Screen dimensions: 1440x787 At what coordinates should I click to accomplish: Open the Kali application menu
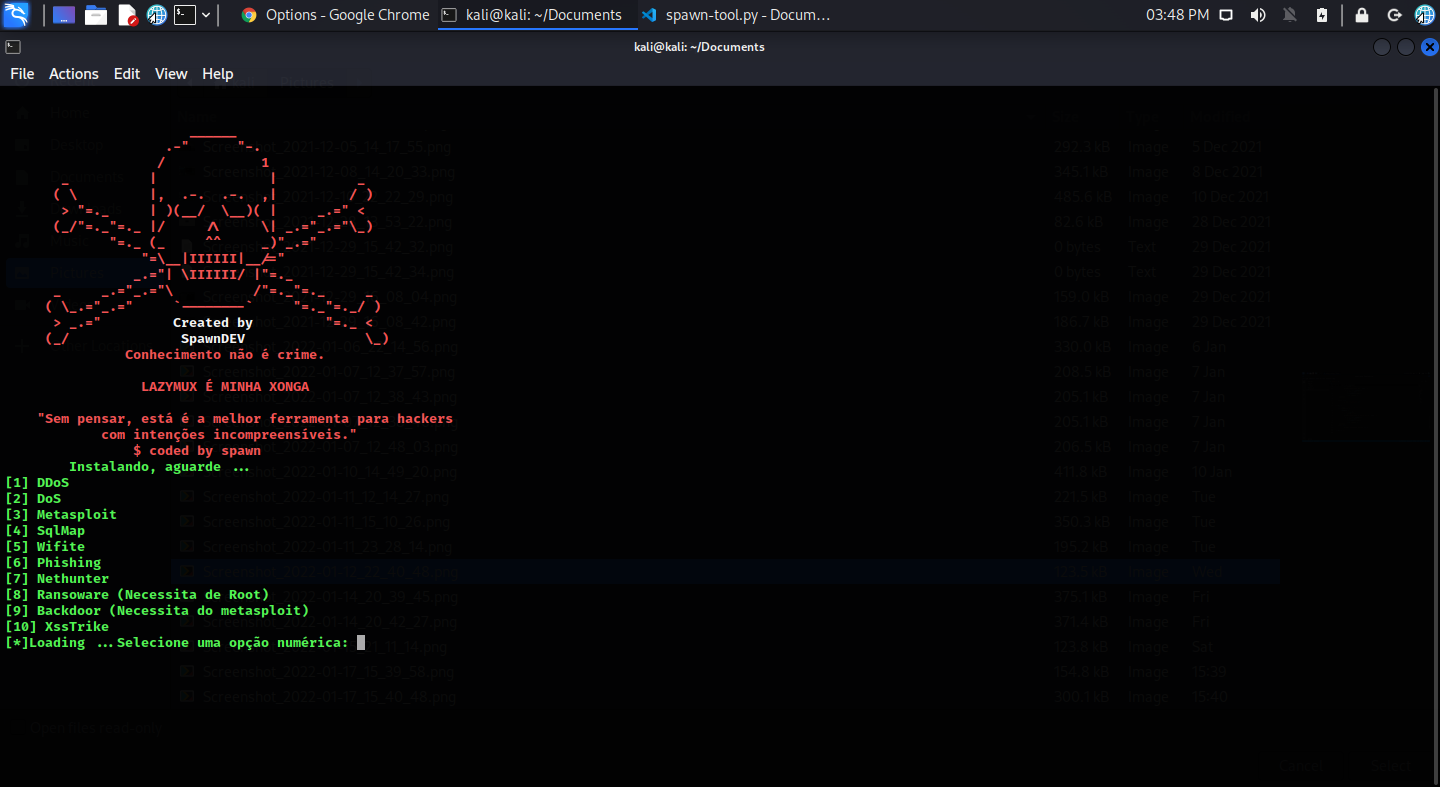(x=14, y=14)
